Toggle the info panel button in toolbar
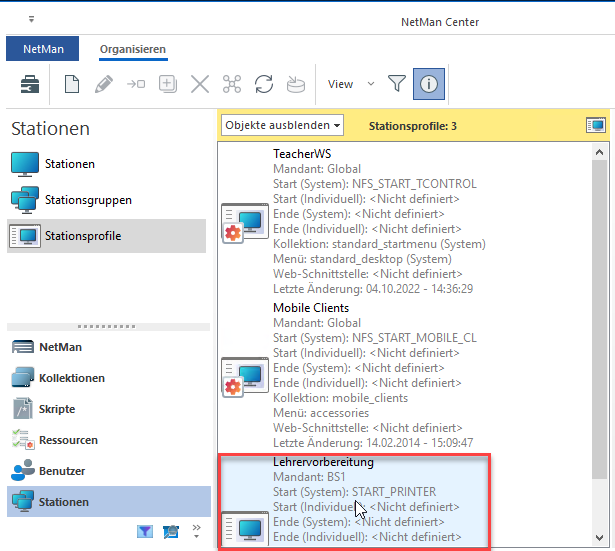This screenshot has height=551, width=615. pyautogui.click(x=427, y=85)
